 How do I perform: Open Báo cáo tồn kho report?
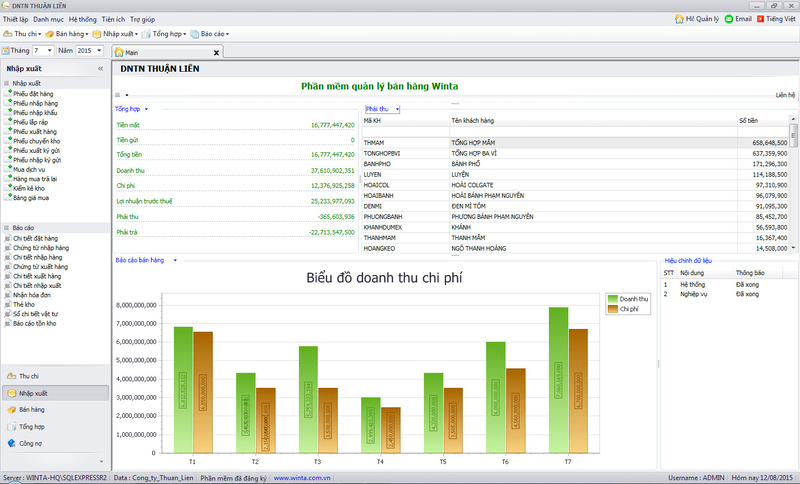click(x=34, y=323)
